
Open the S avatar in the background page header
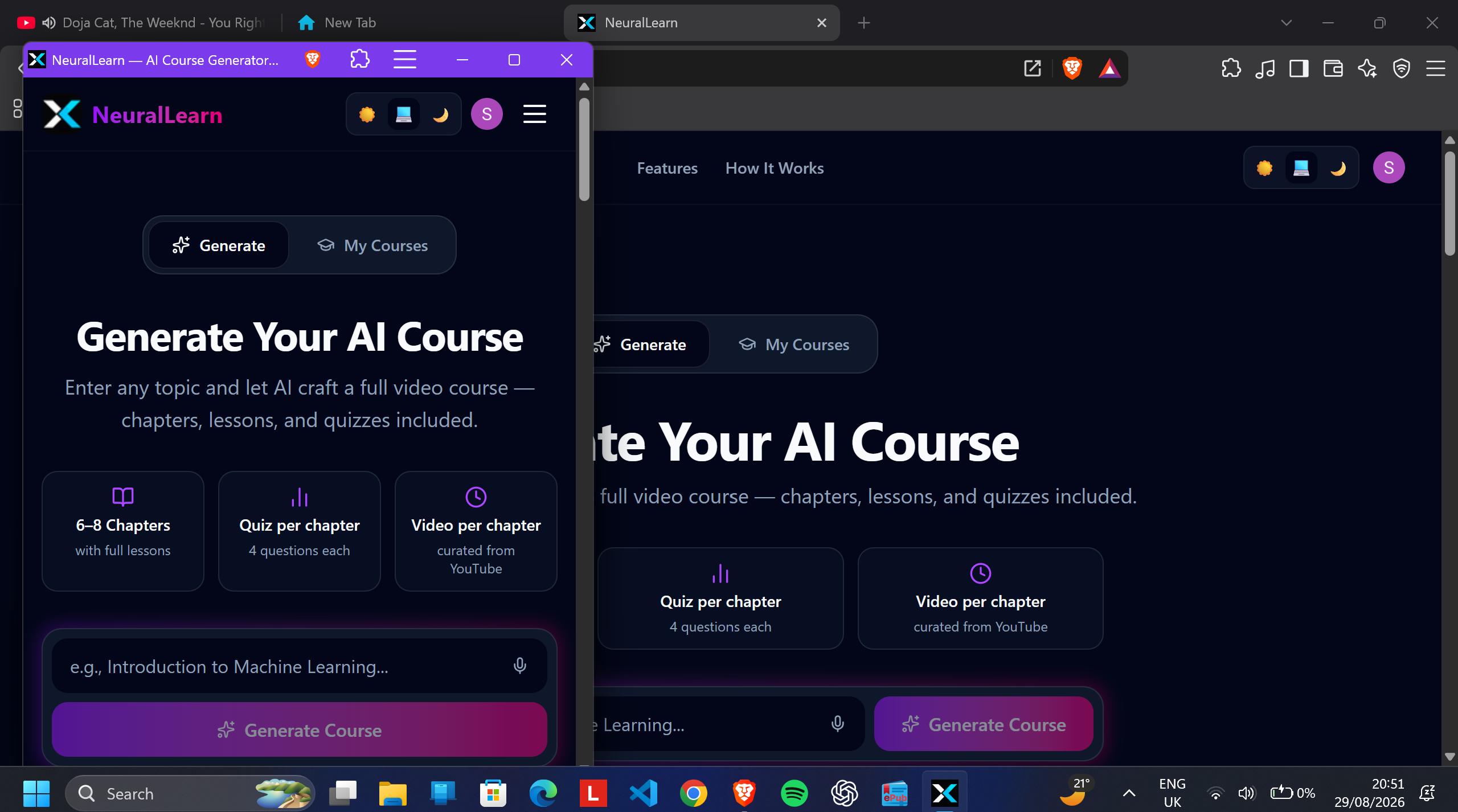click(1389, 168)
